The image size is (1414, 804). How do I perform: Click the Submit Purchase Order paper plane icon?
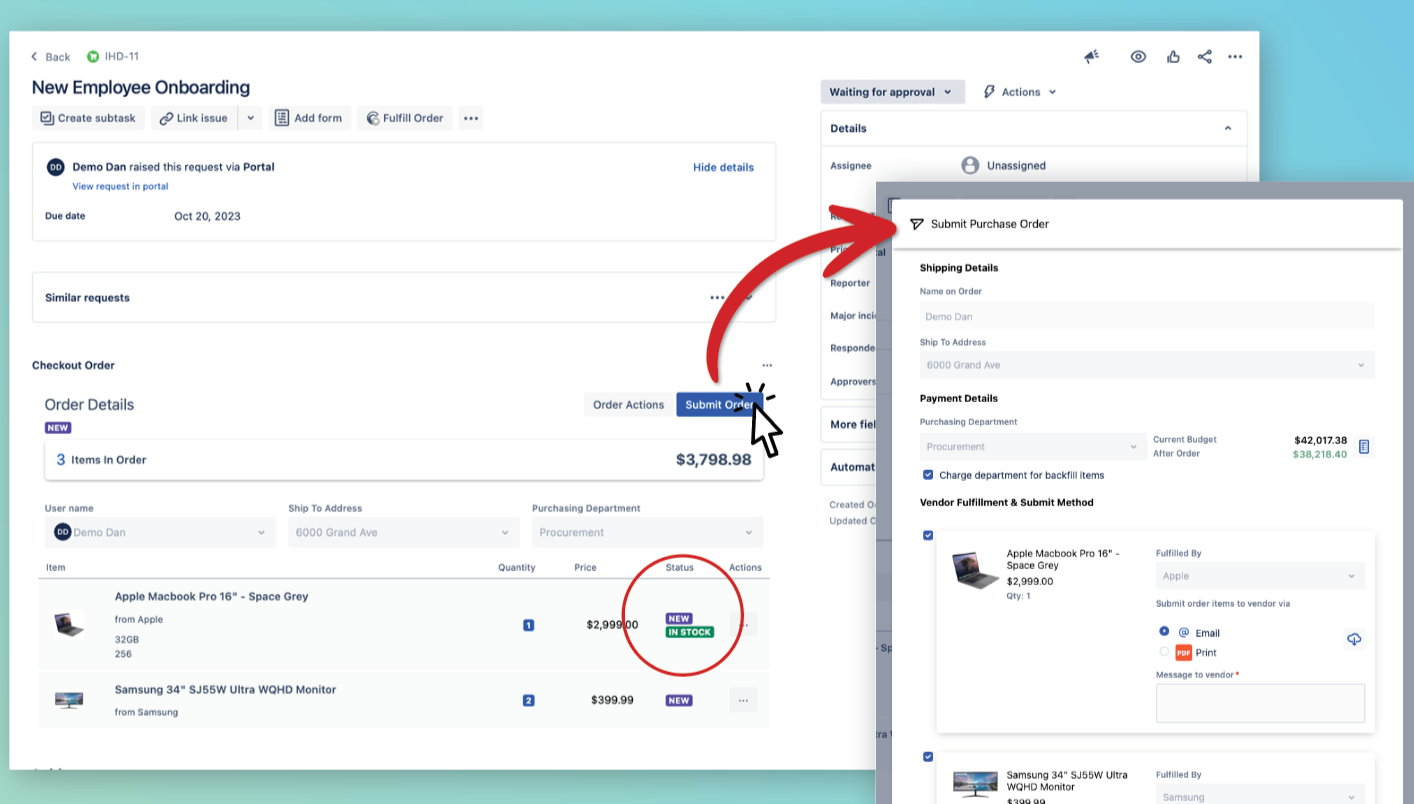coord(916,224)
